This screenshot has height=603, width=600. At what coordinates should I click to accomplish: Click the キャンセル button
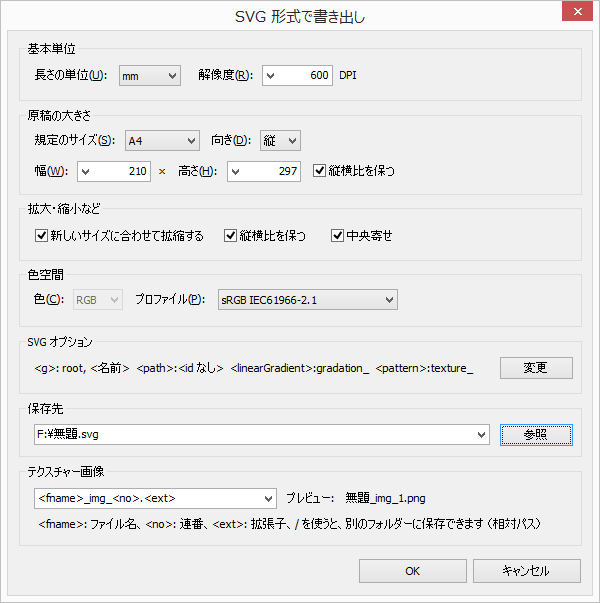[527, 571]
